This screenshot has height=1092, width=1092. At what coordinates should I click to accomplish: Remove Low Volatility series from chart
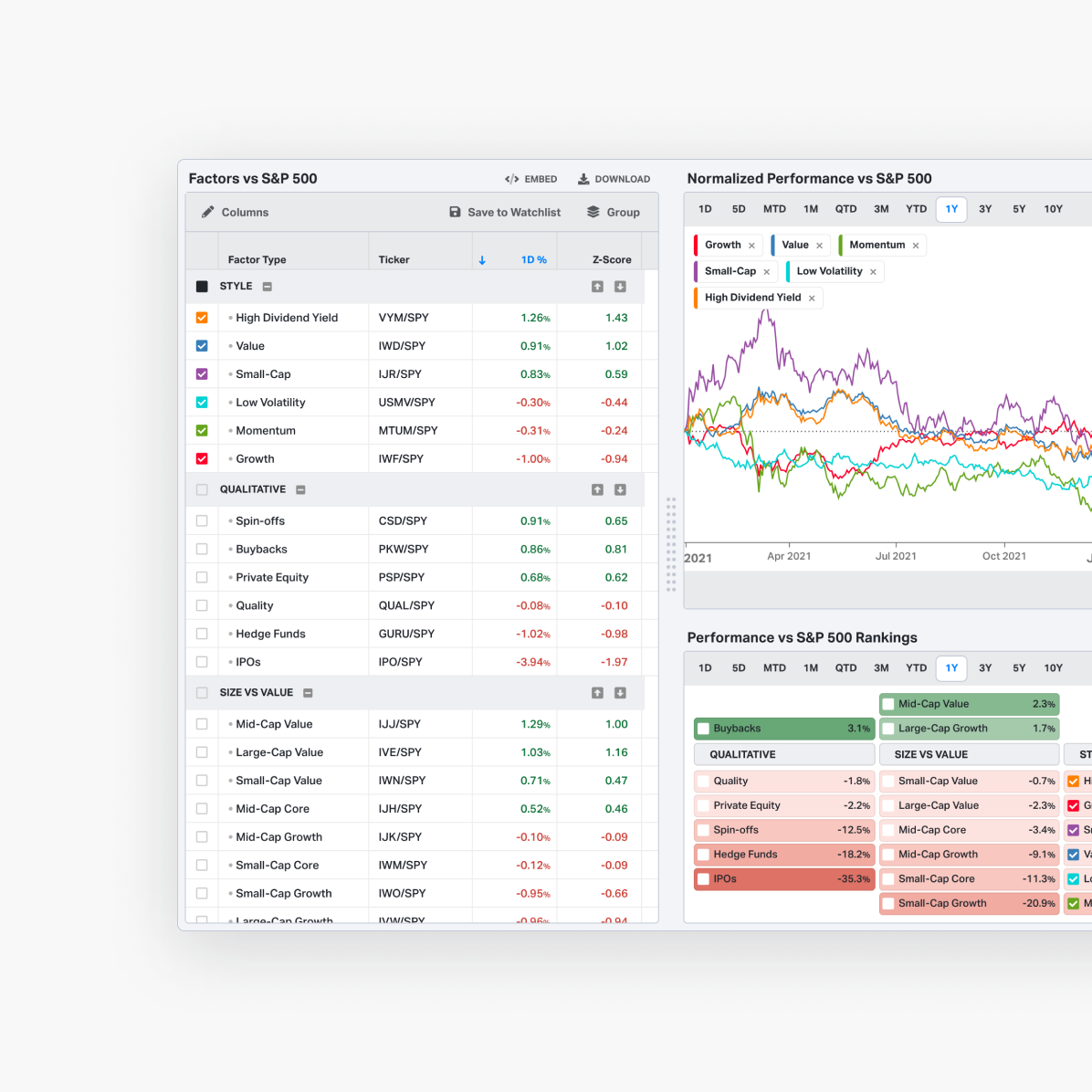point(873,272)
